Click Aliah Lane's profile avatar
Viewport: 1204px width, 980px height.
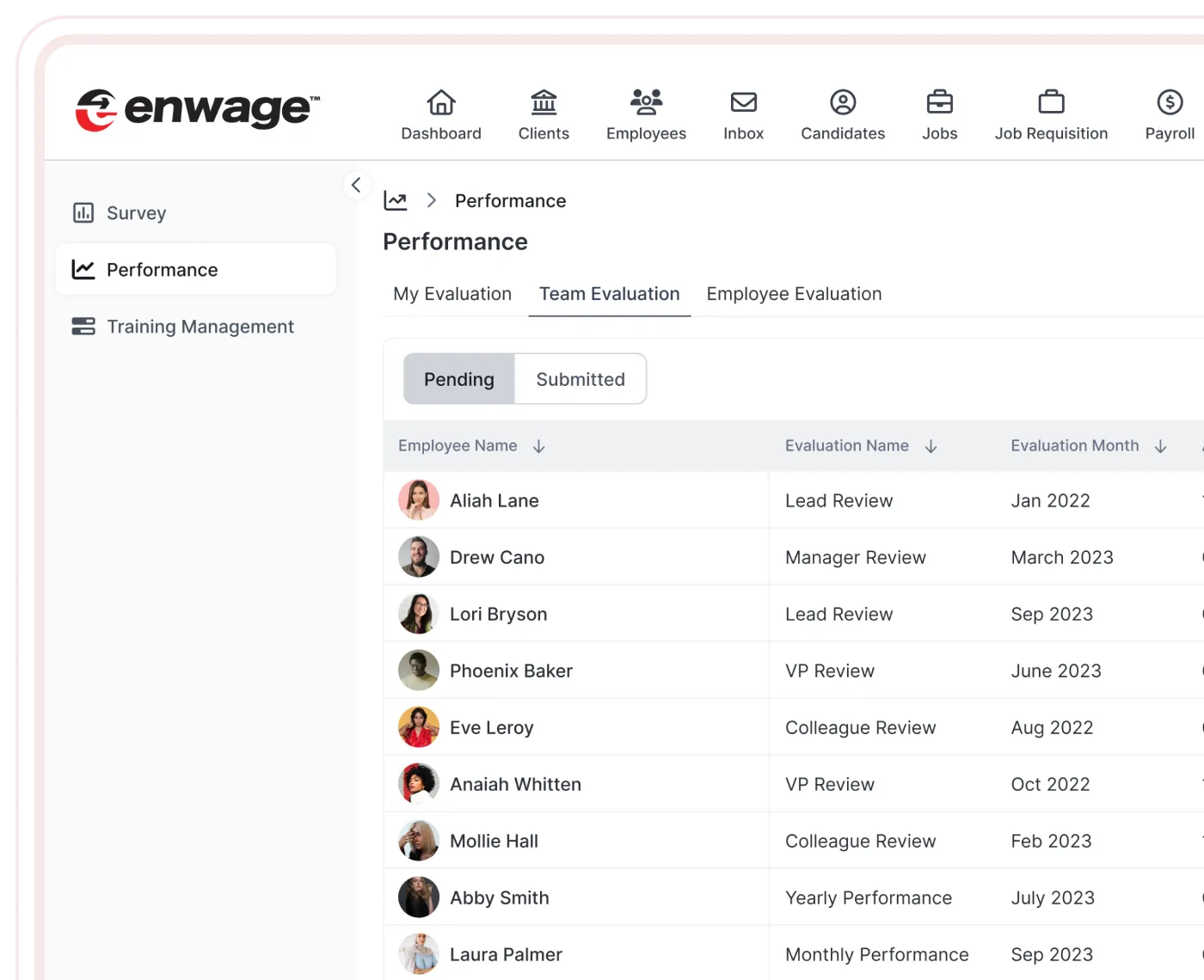(419, 500)
